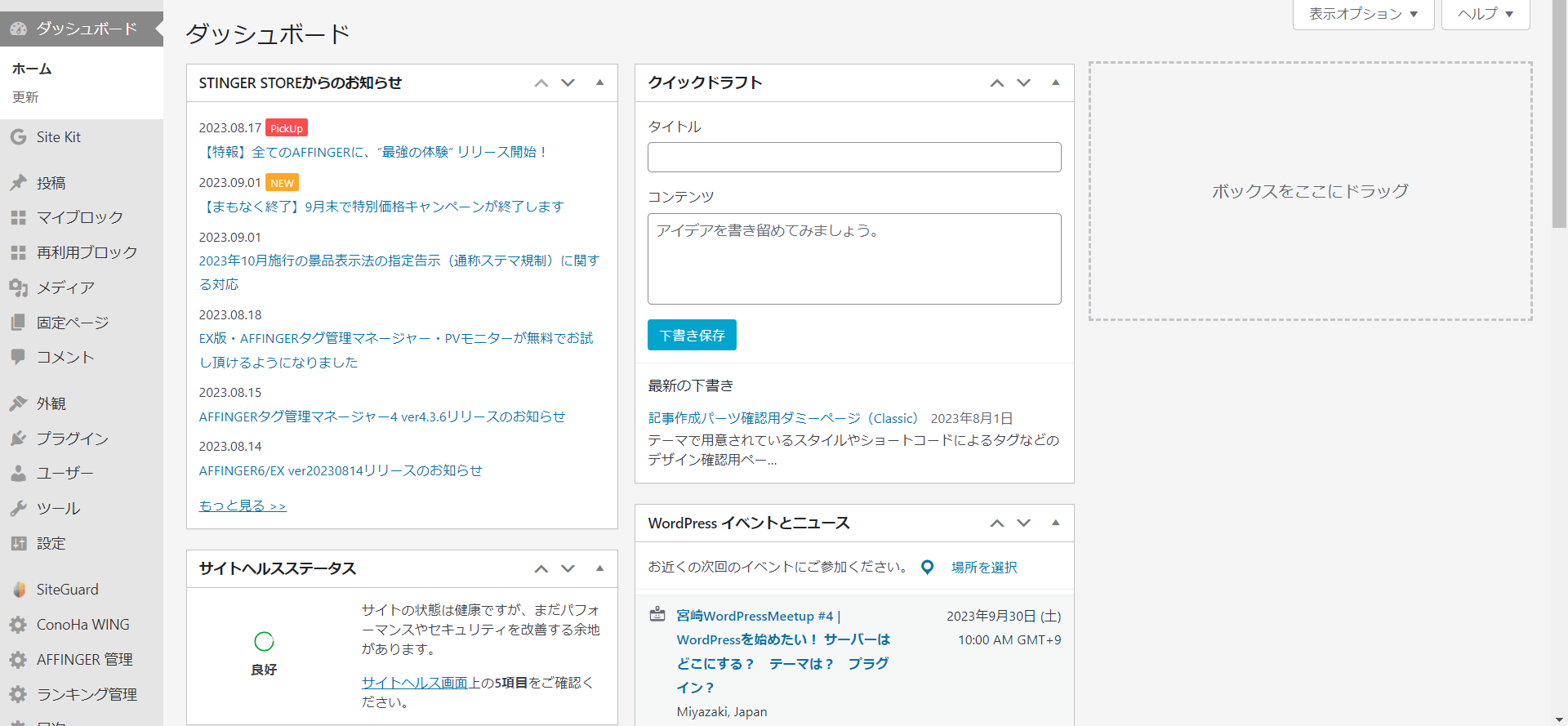Click the pushpin icon for 投稿
The width and height of the screenshot is (1568, 726).
(x=18, y=183)
